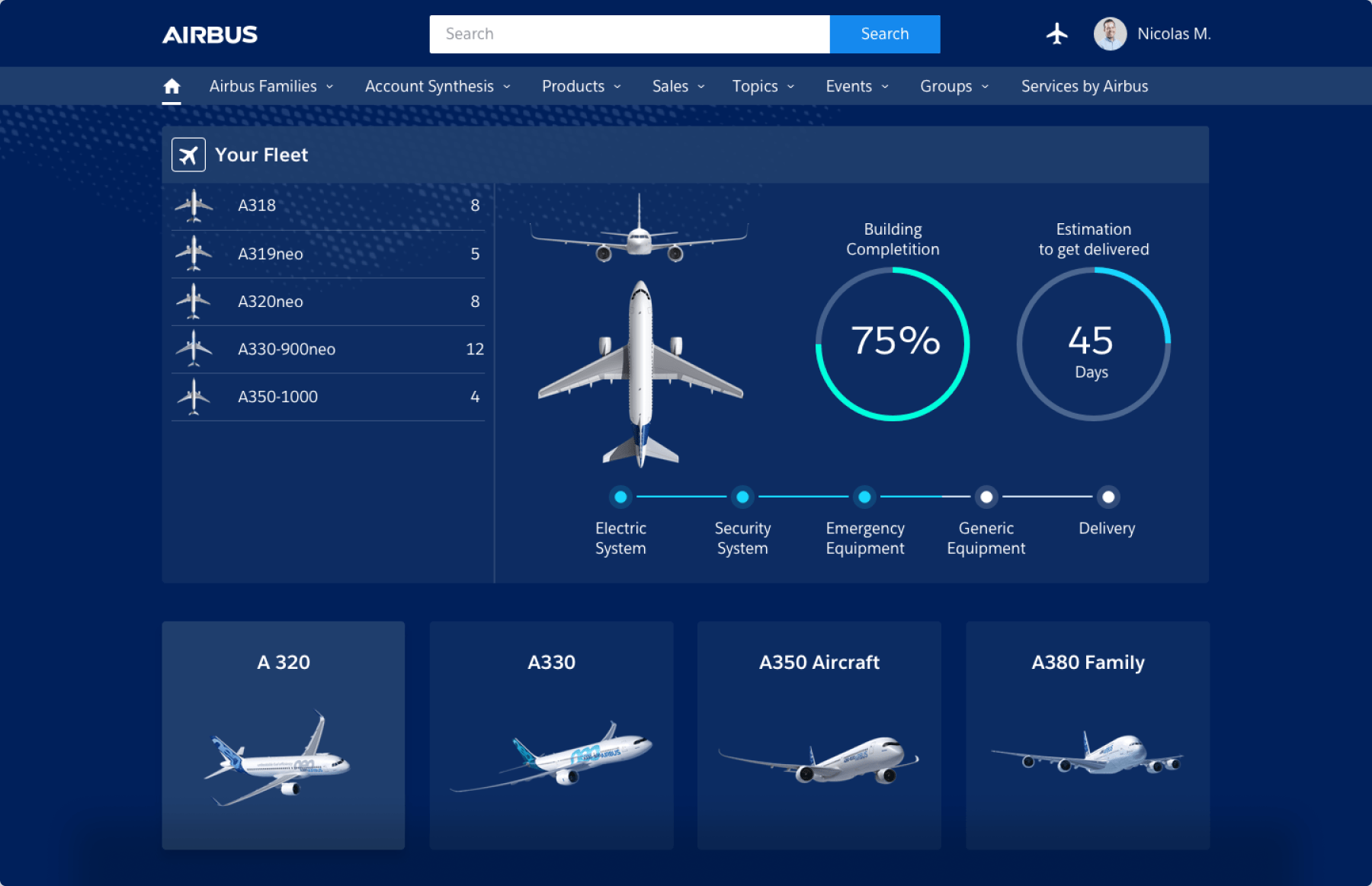Viewport: 1372px width, 886px height.
Task: Expand the Groups menu chevron
Action: click(986, 87)
